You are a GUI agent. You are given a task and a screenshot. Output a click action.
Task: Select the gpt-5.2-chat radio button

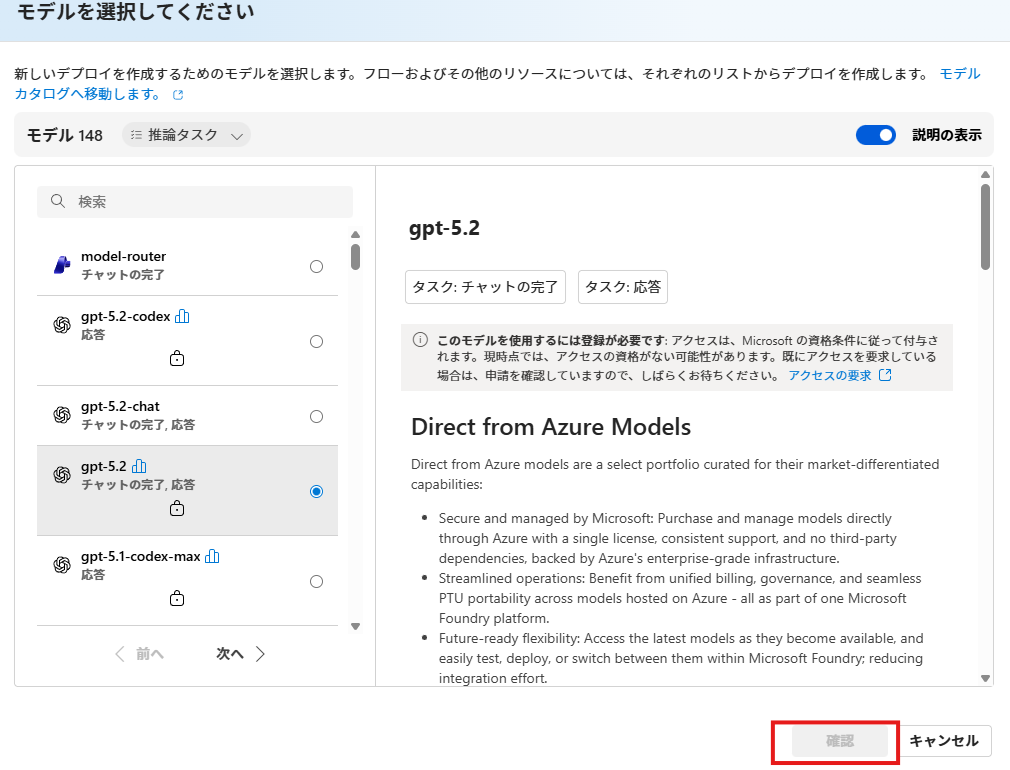[316, 416]
